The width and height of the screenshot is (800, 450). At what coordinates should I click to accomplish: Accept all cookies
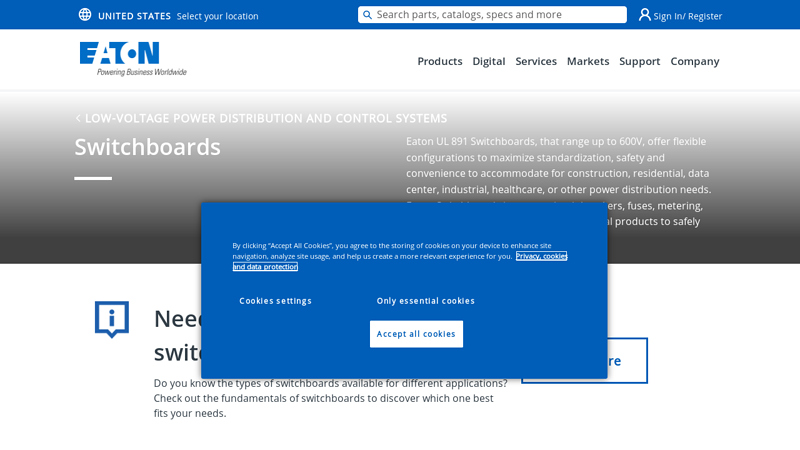[416, 334]
